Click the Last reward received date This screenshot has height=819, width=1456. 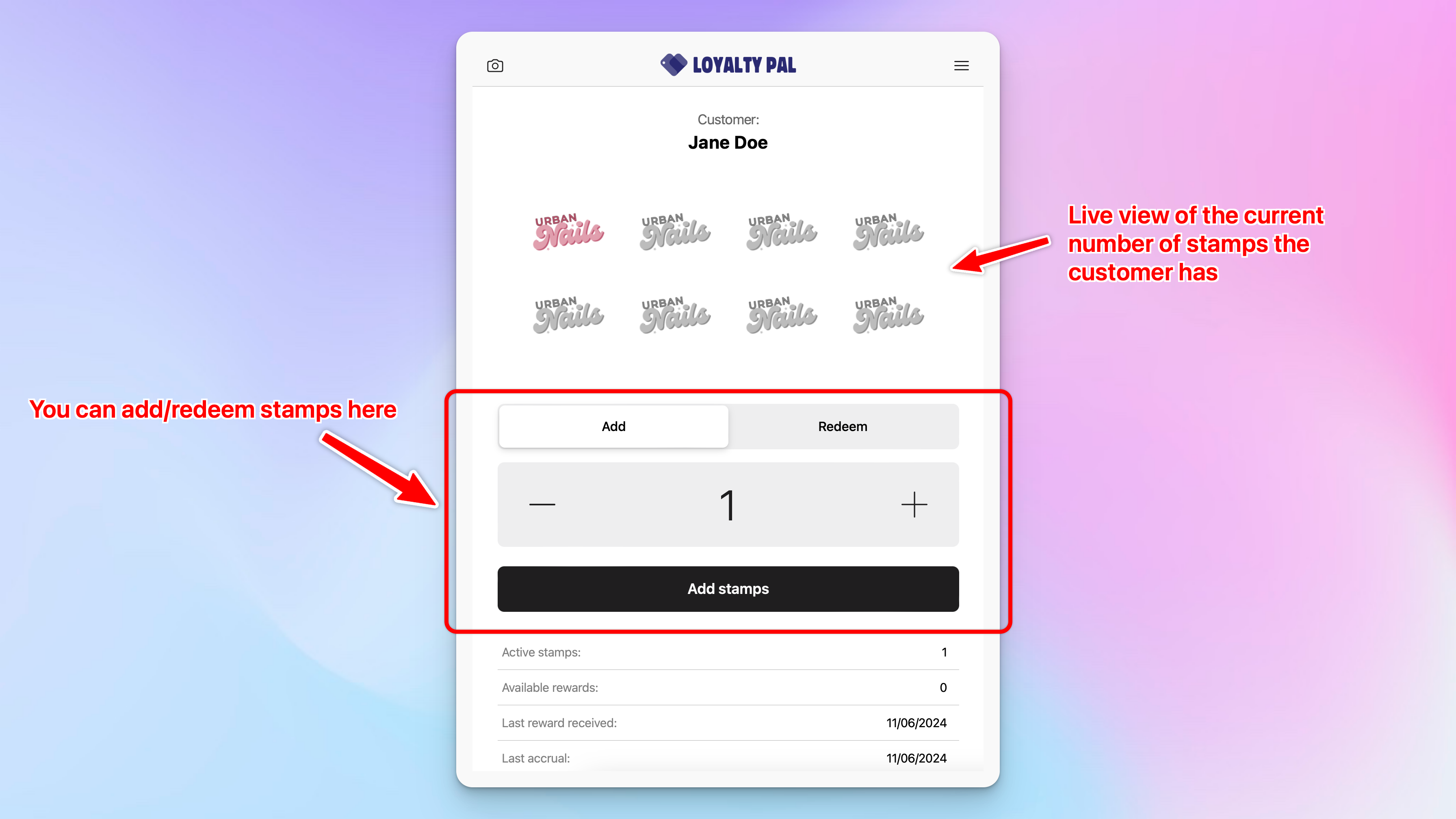(x=916, y=723)
